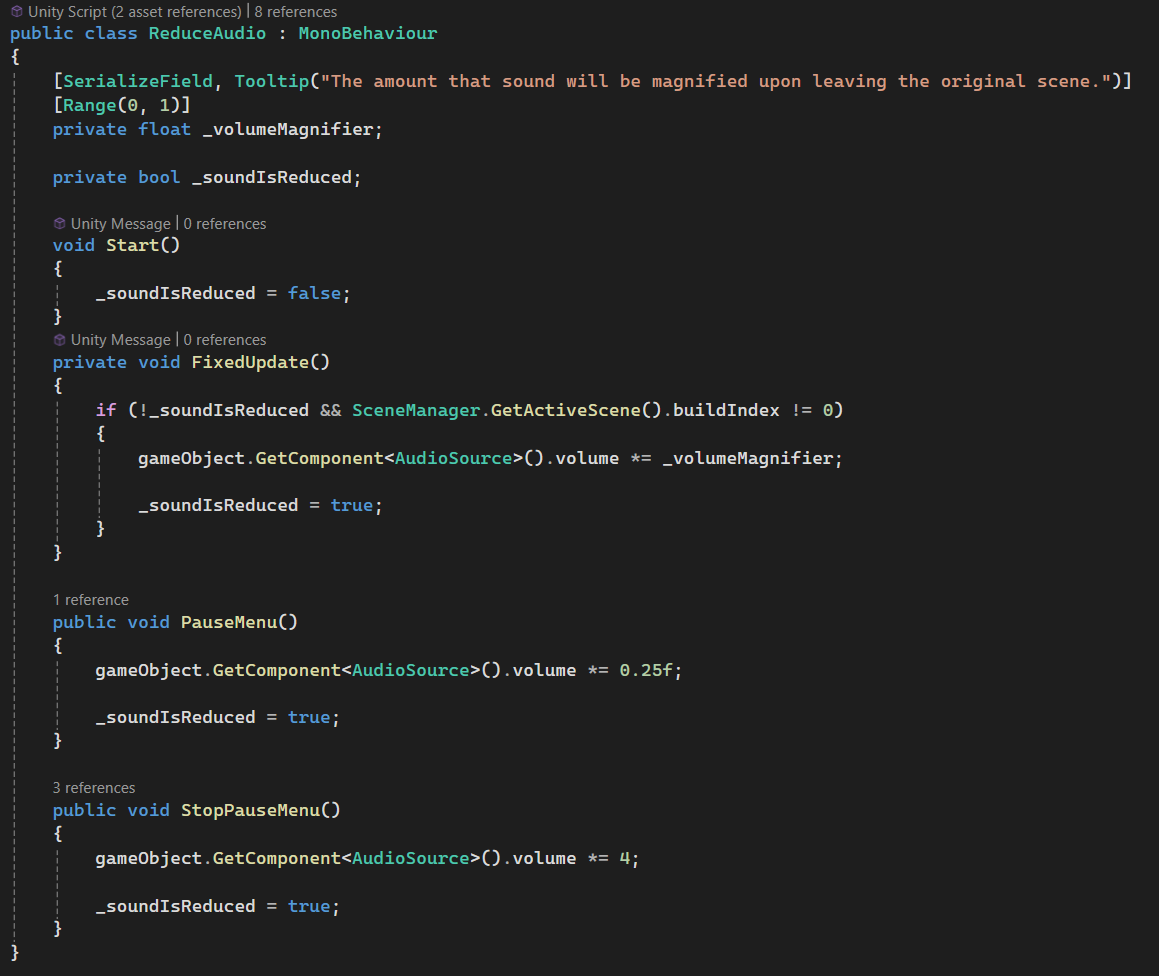The height and width of the screenshot is (976, 1159).
Task: Click "0 references" above the FixedUpdate method
Action: pos(225,340)
